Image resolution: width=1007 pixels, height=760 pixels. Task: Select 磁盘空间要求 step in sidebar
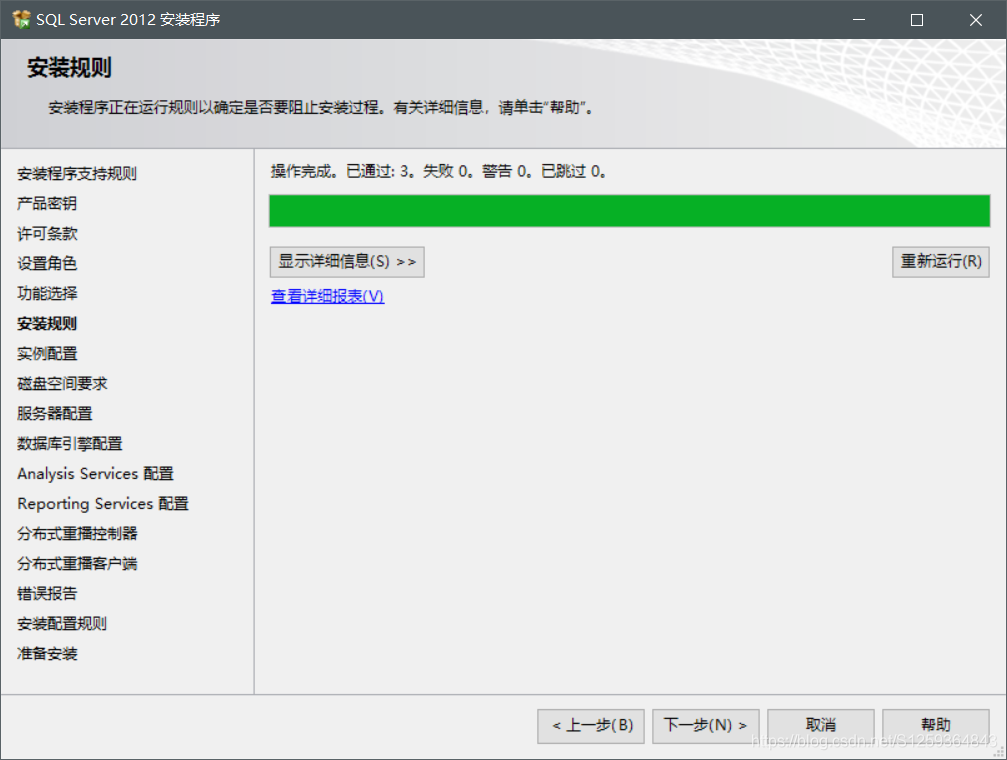click(62, 384)
